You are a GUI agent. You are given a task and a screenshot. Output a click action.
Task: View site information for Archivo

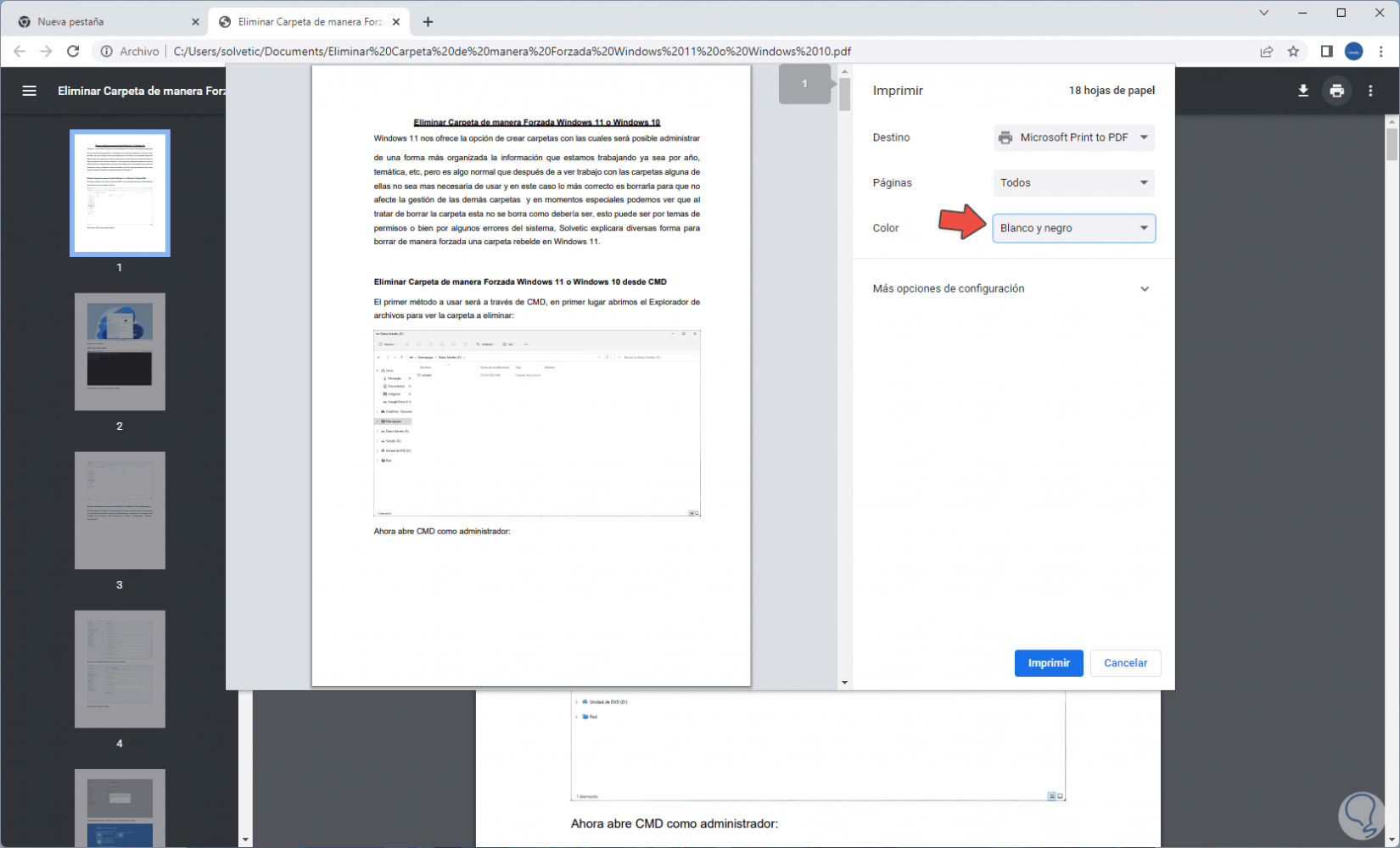pyautogui.click(x=130, y=52)
